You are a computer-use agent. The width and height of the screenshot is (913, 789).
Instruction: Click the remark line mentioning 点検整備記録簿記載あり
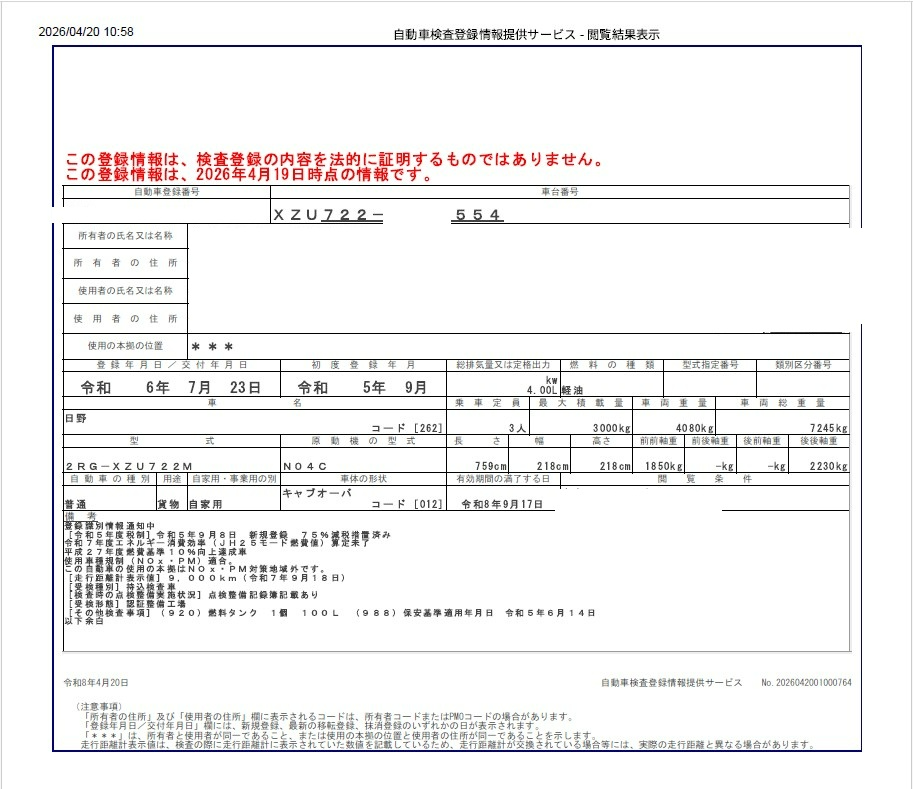pos(193,595)
